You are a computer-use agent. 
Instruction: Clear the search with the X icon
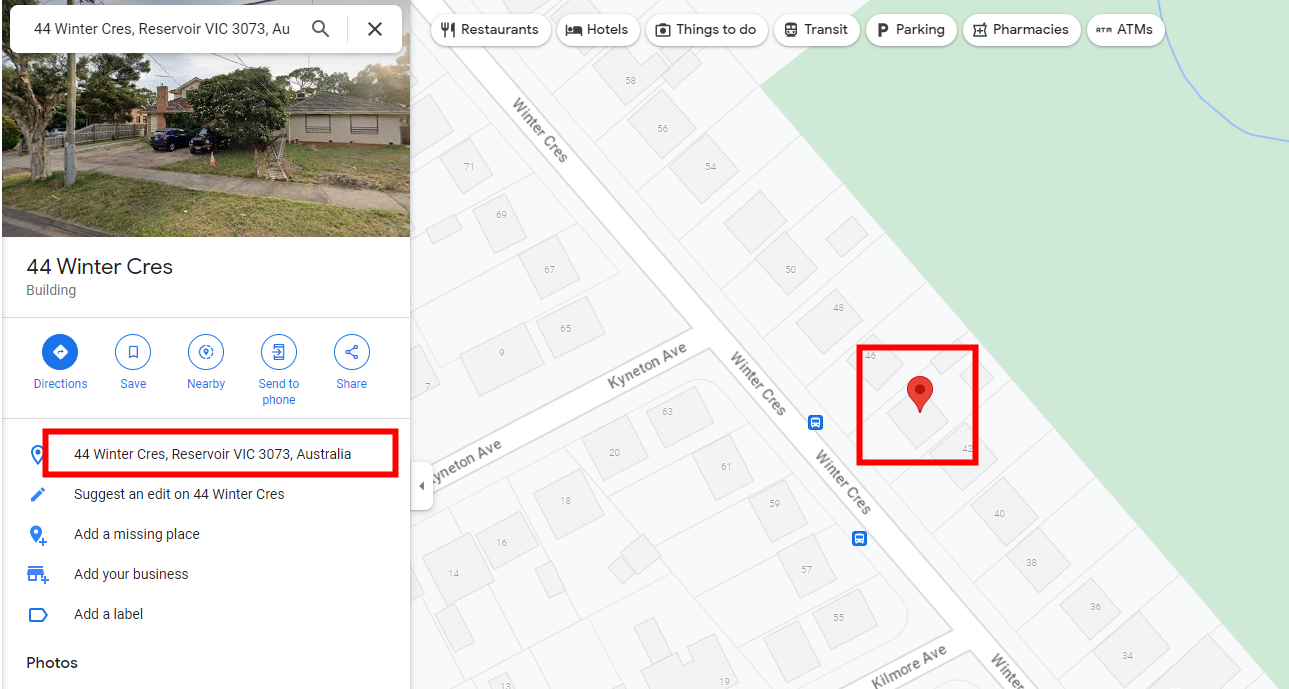(375, 29)
